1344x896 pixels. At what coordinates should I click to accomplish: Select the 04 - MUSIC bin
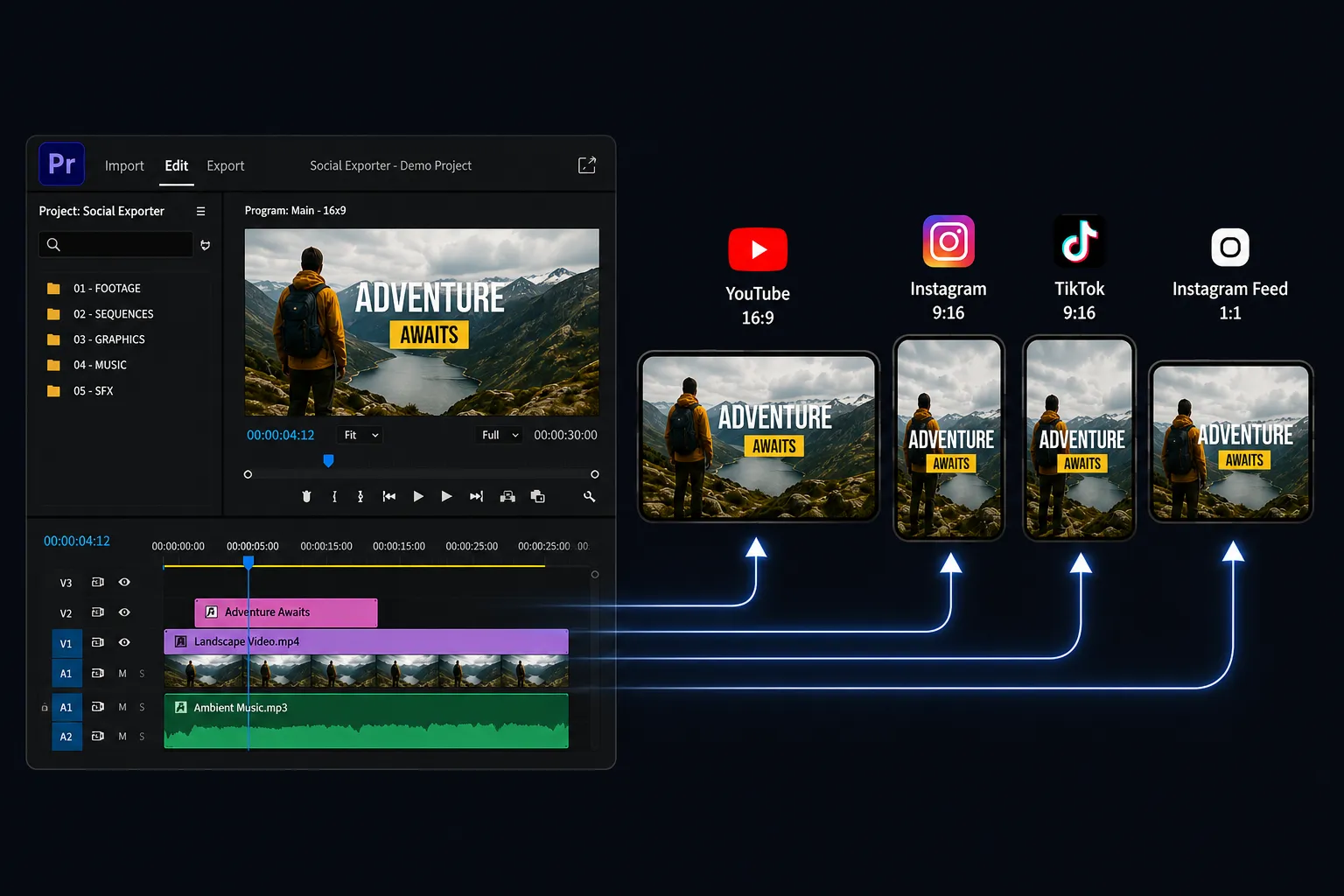point(87,365)
